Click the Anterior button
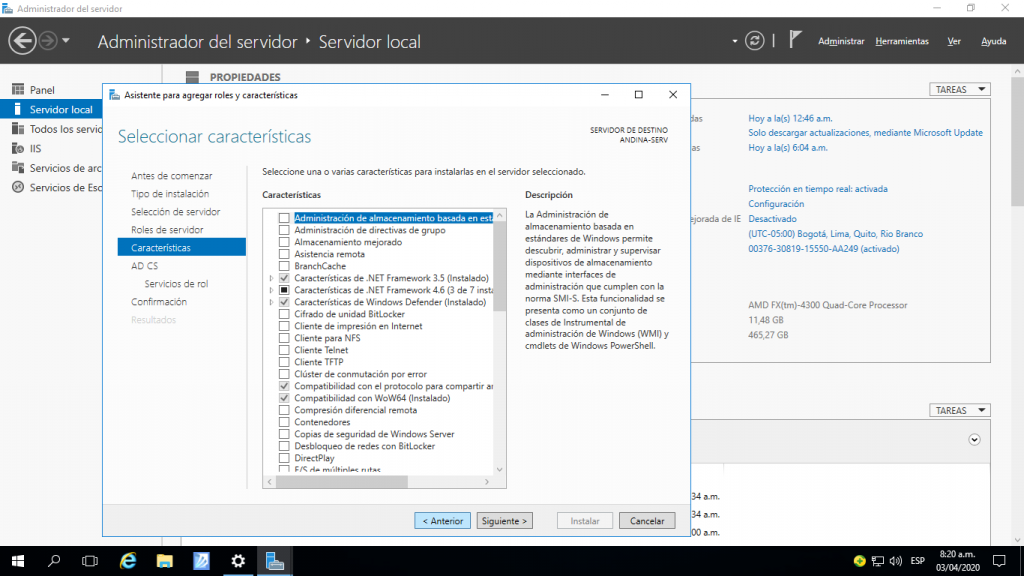This screenshot has height=576, width=1024. pyautogui.click(x=442, y=521)
